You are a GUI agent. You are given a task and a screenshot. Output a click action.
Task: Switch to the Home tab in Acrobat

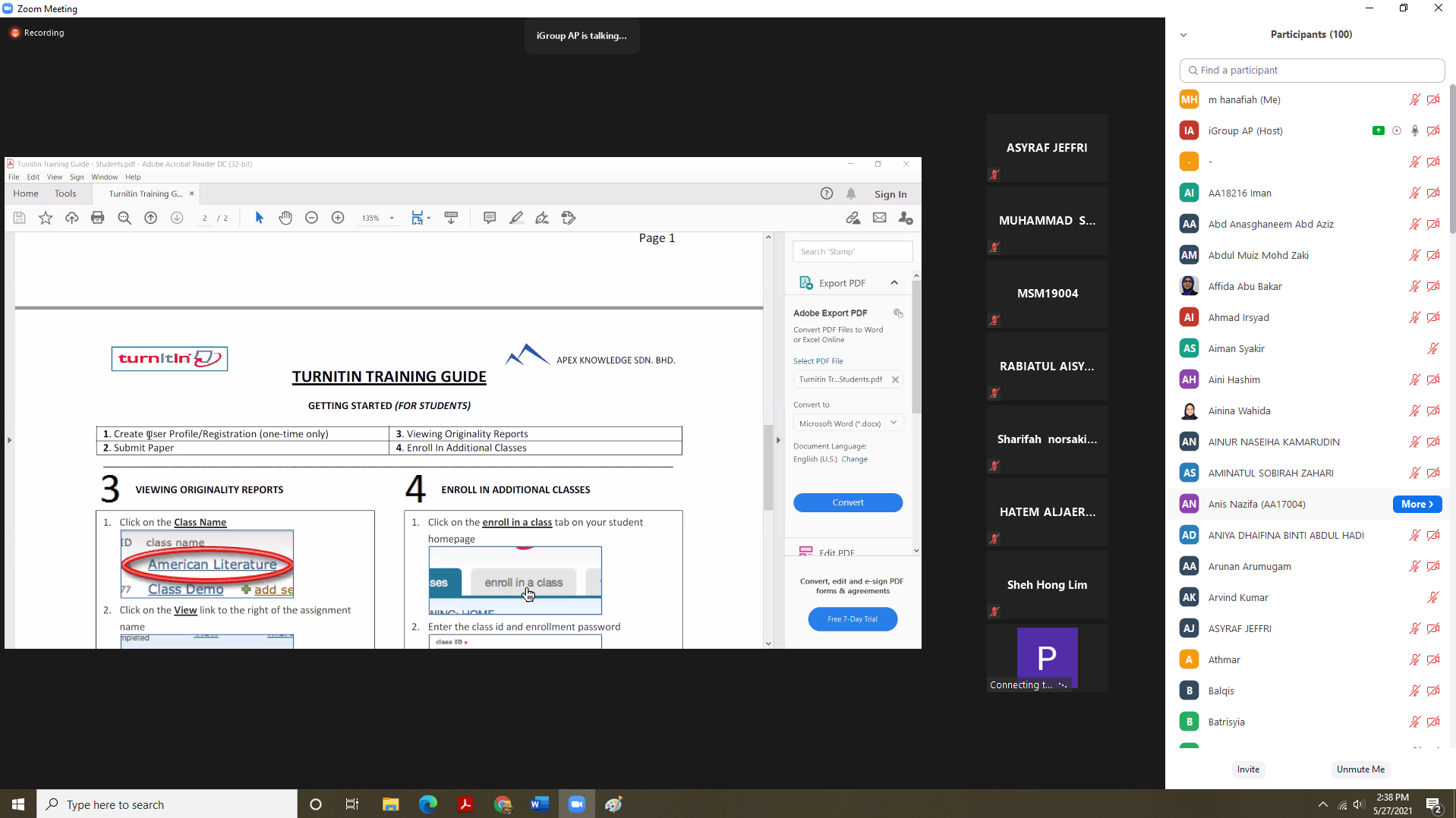pyautogui.click(x=26, y=193)
